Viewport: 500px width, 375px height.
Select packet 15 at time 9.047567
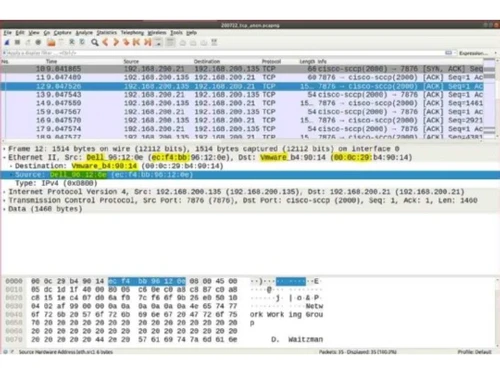(x=242, y=112)
